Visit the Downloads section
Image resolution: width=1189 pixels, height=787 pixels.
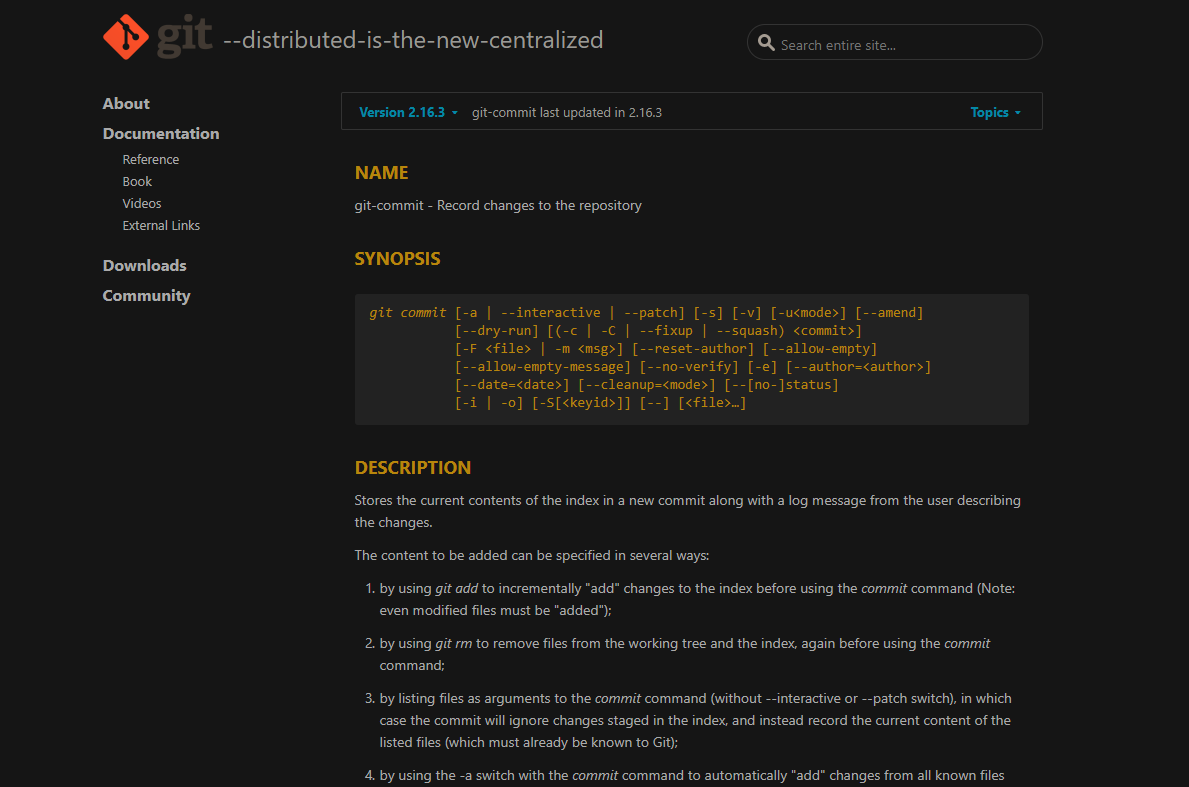(144, 265)
